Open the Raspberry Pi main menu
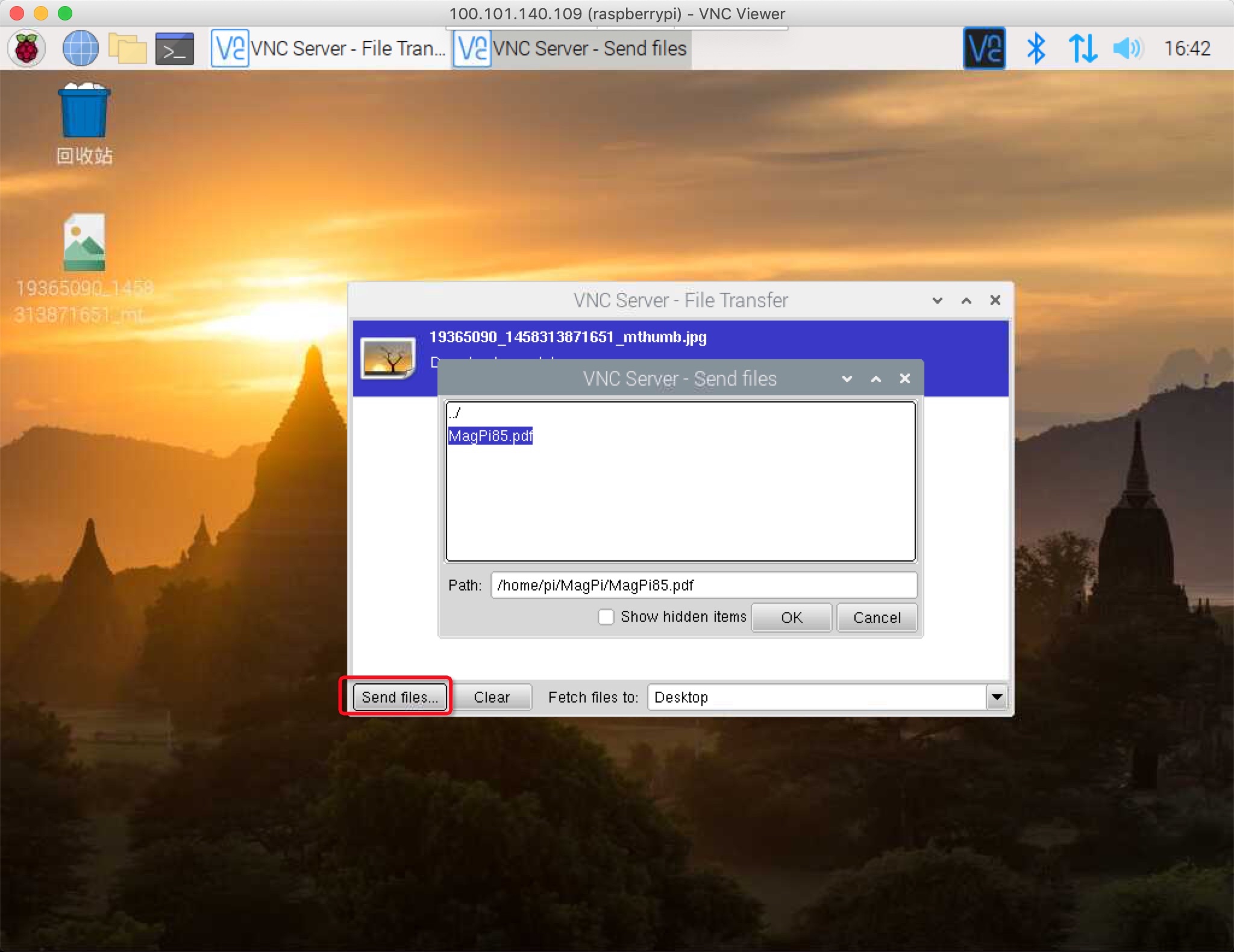This screenshot has height=952, width=1234. click(27, 48)
